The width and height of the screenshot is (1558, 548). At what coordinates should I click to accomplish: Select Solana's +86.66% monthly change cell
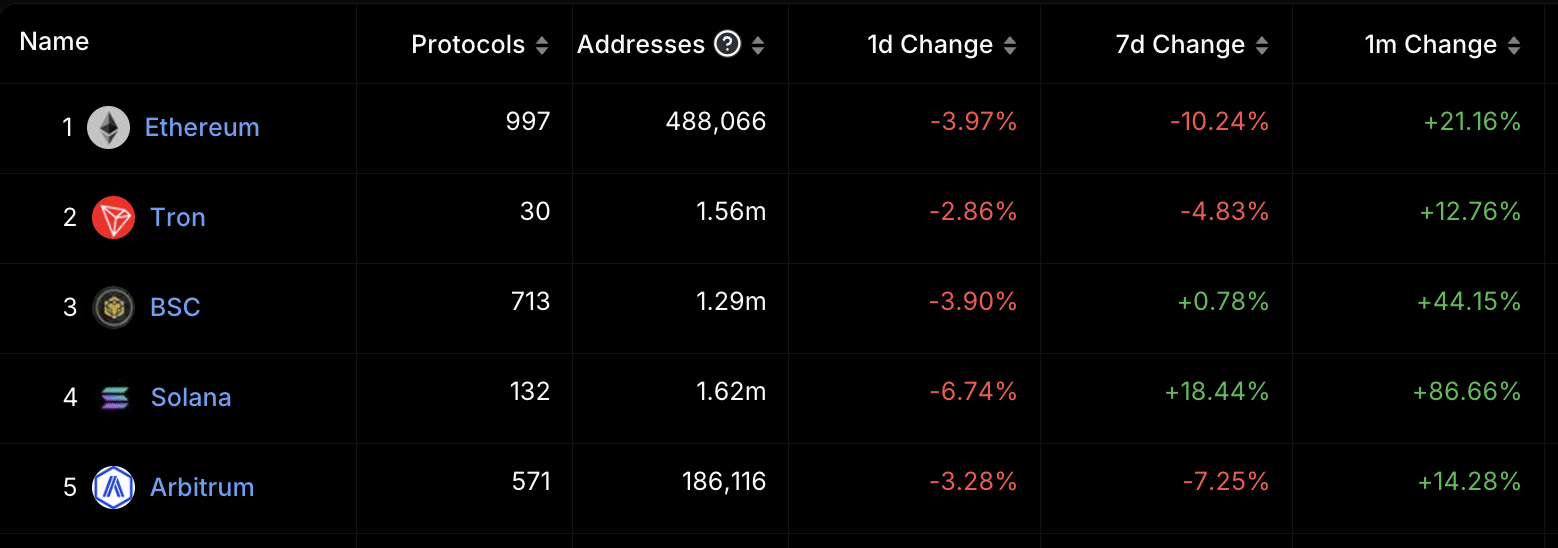pos(1466,391)
